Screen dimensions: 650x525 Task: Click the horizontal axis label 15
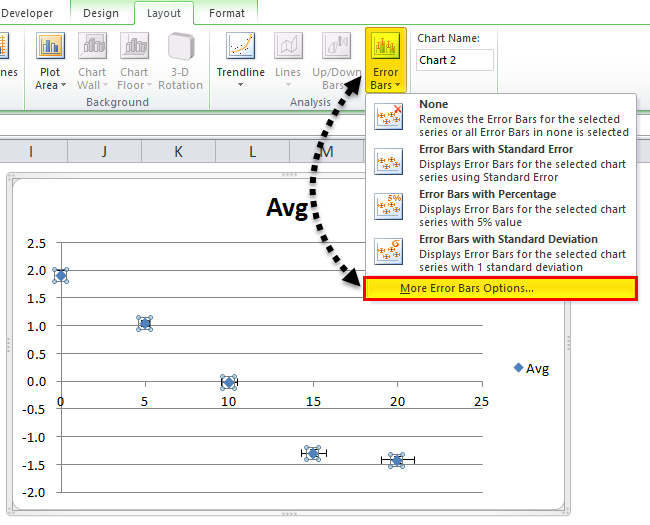click(x=313, y=401)
